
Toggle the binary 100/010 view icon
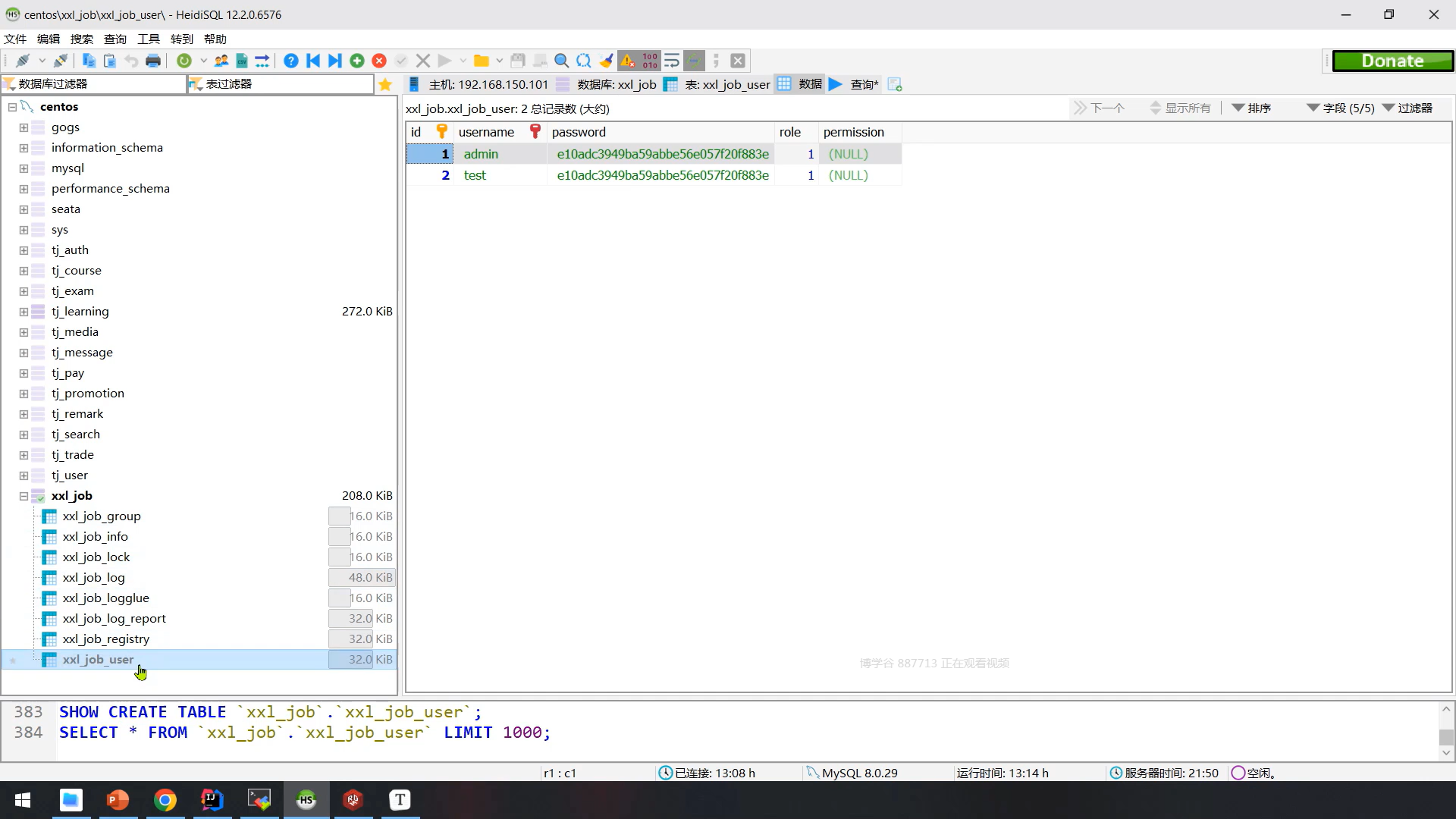pyautogui.click(x=650, y=61)
